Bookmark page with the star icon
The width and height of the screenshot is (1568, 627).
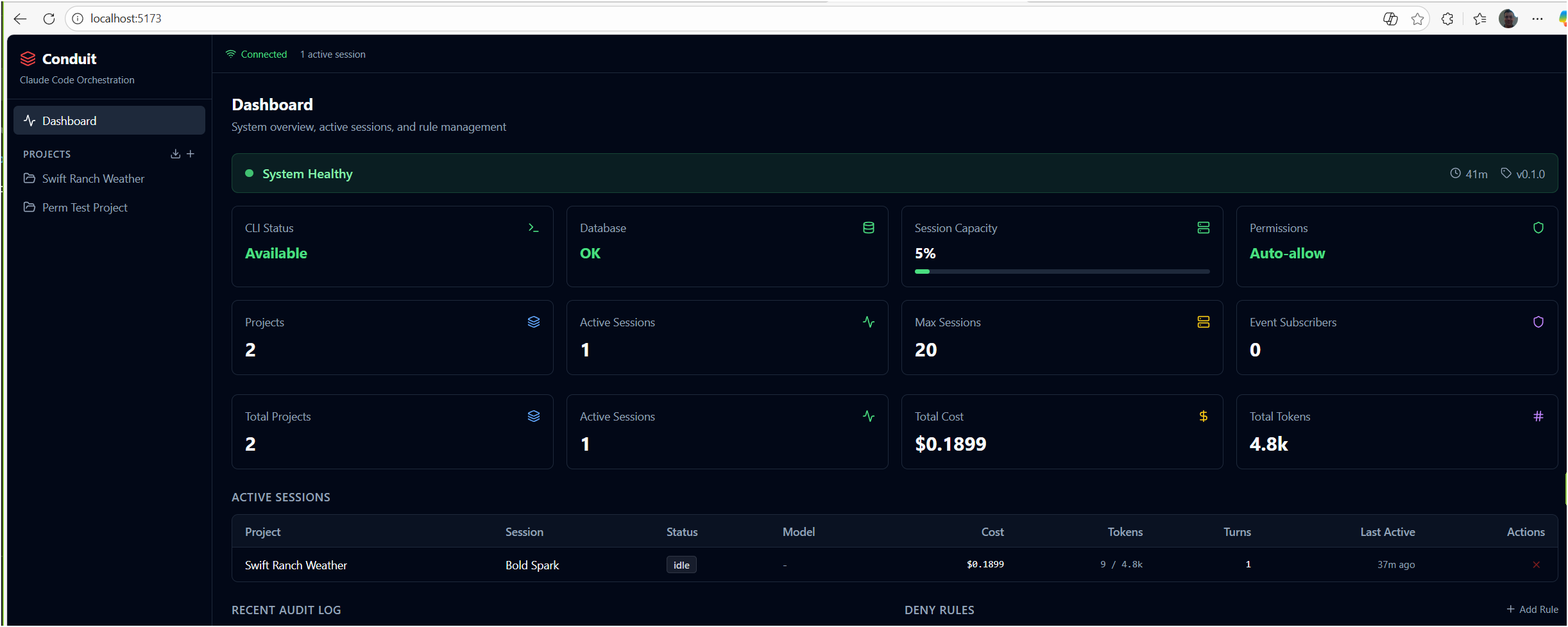tap(1418, 19)
